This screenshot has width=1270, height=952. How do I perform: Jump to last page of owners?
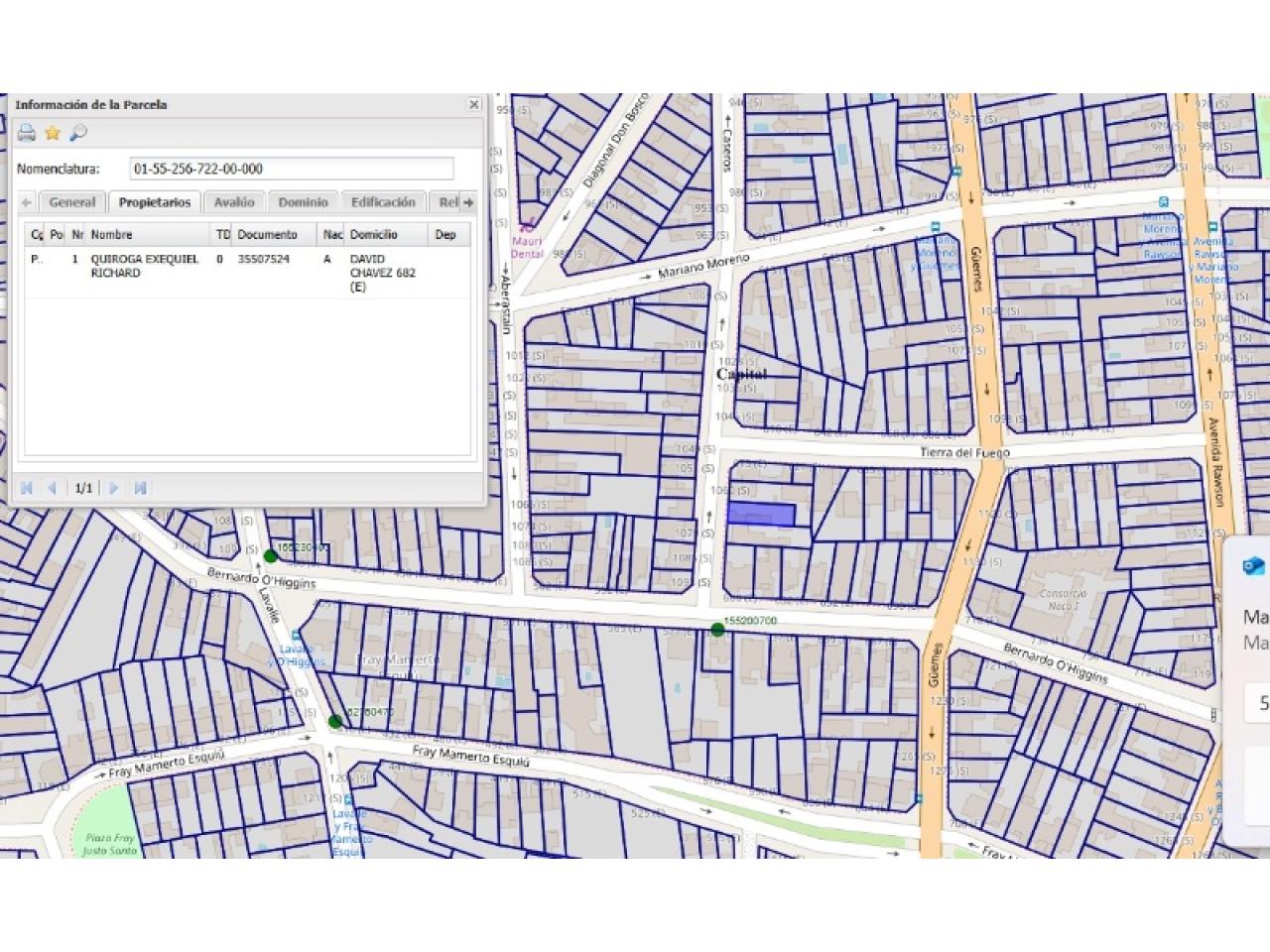coord(140,488)
